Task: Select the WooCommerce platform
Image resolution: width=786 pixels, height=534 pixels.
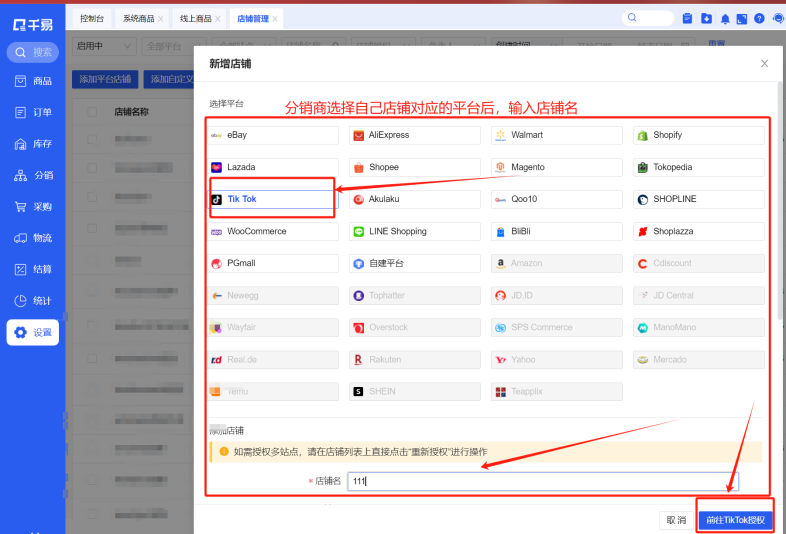Action: tap(273, 231)
